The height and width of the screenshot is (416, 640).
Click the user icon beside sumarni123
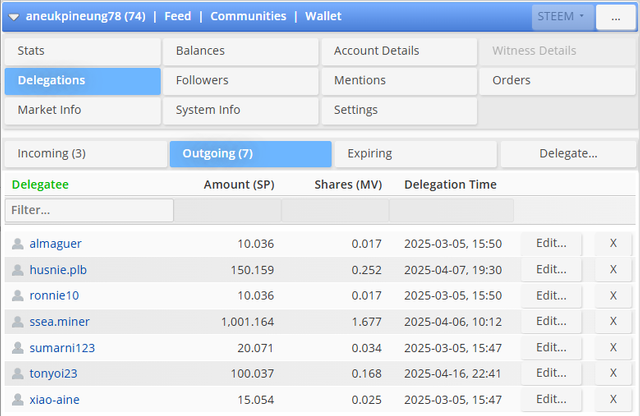17,347
